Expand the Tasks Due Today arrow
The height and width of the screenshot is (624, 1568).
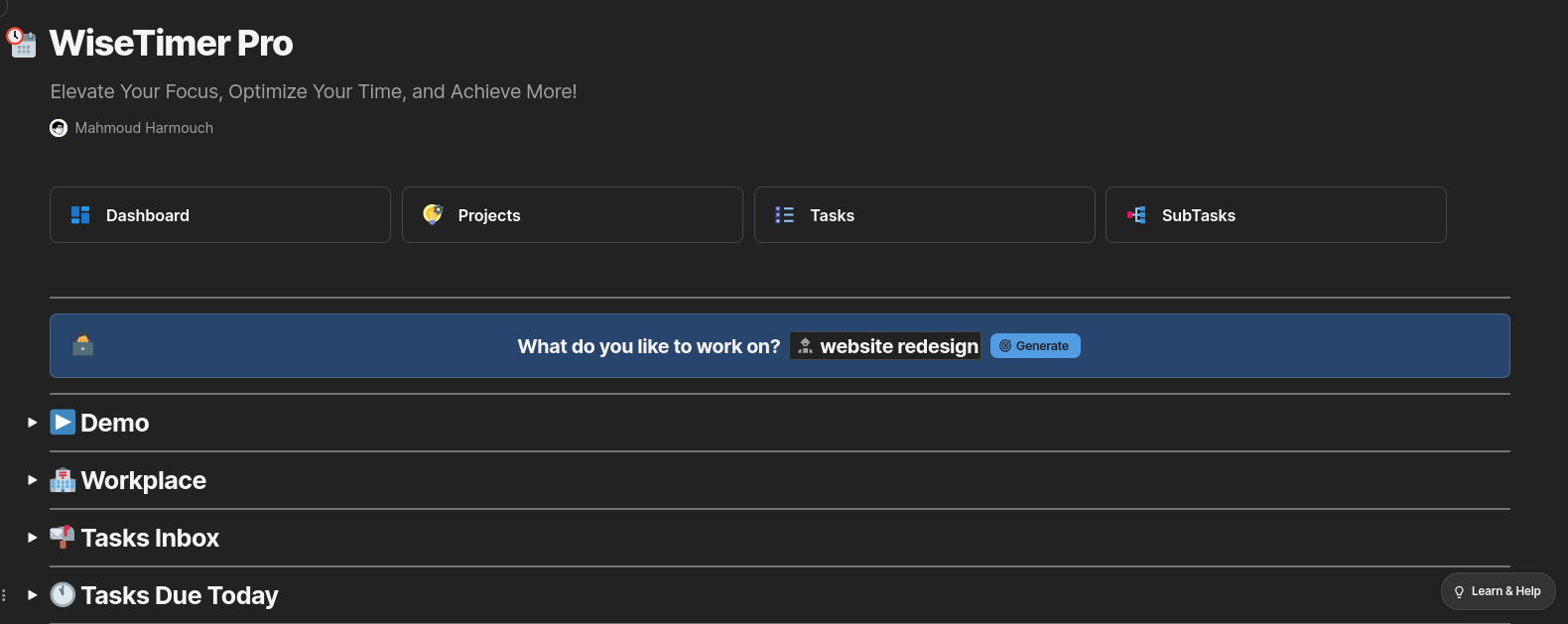(x=33, y=595)
